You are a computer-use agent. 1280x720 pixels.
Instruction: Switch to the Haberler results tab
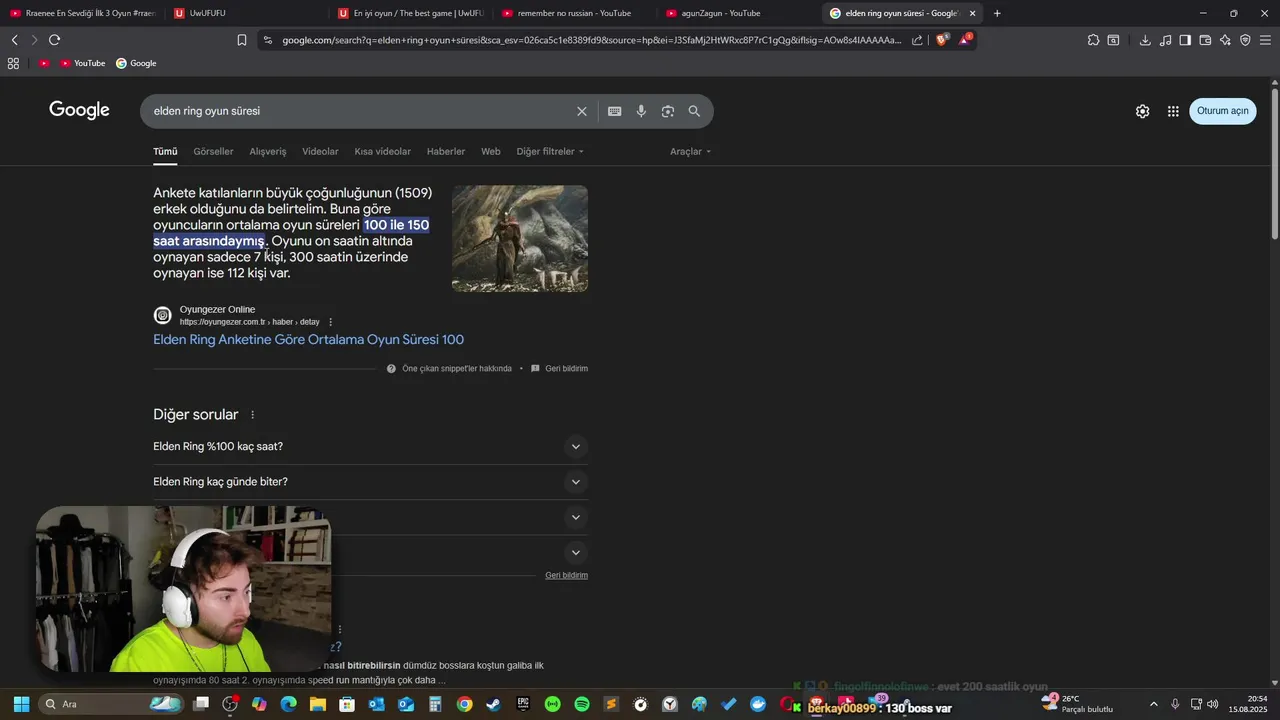pos(446,152)
